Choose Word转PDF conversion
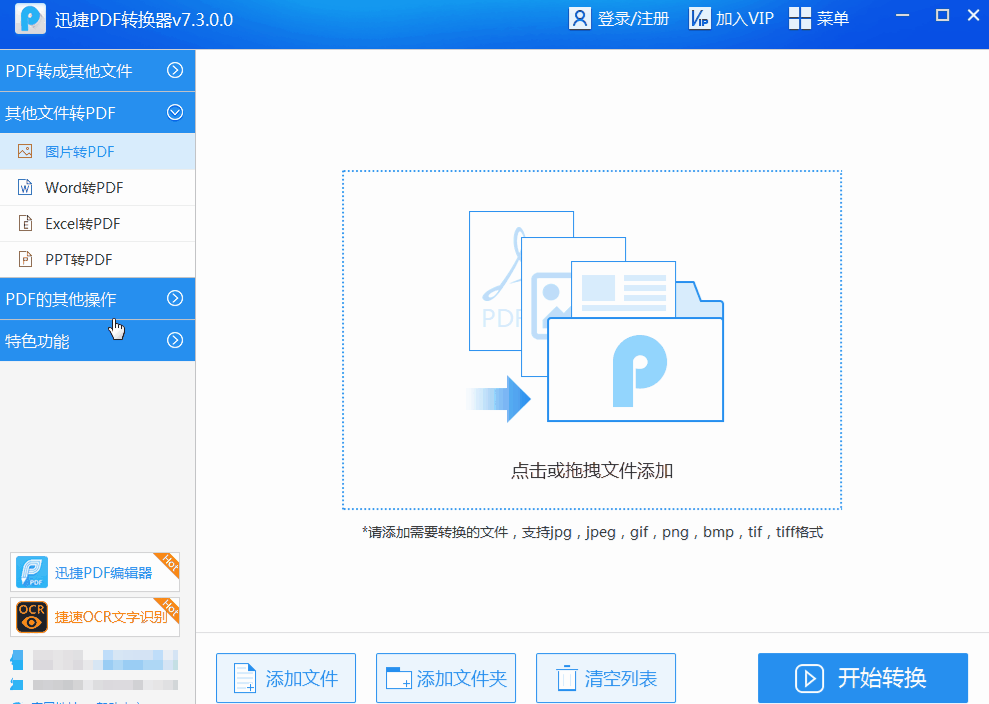Viewport: 989px width, 704px height. 98,187
